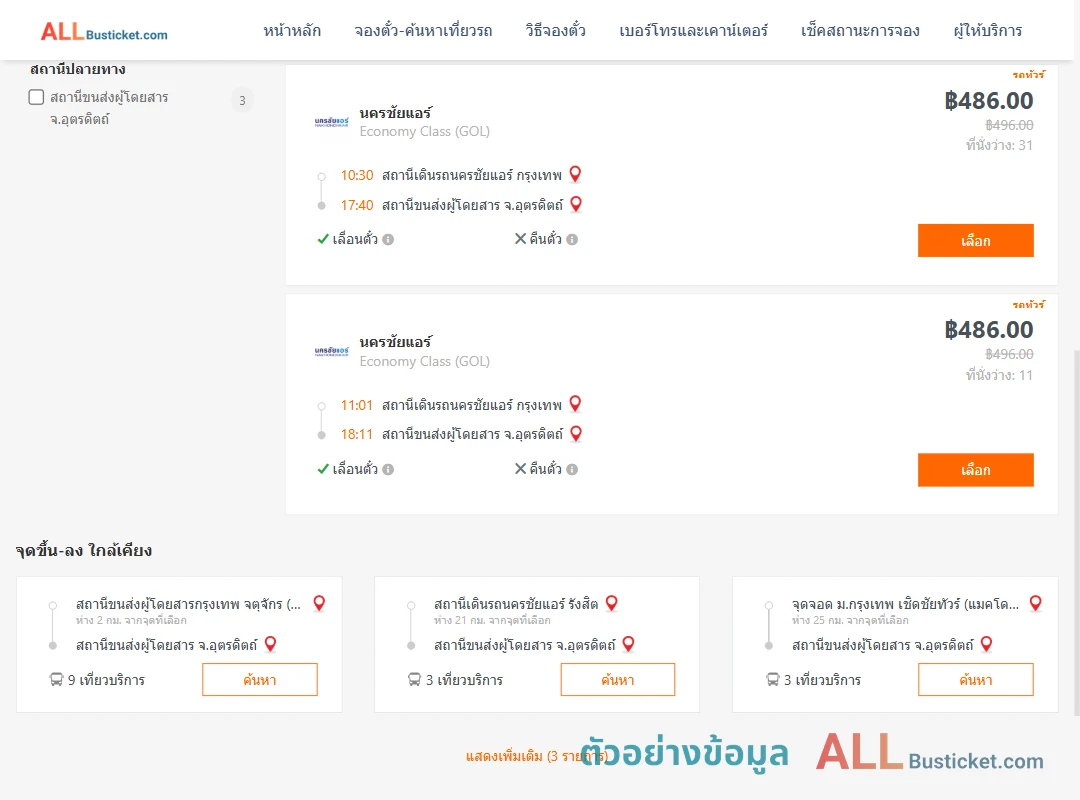The image size is (1080, 800).
Task: Click แสดงเพิ่มเติม (3 รายการ) link
Action: click(537, 756)
